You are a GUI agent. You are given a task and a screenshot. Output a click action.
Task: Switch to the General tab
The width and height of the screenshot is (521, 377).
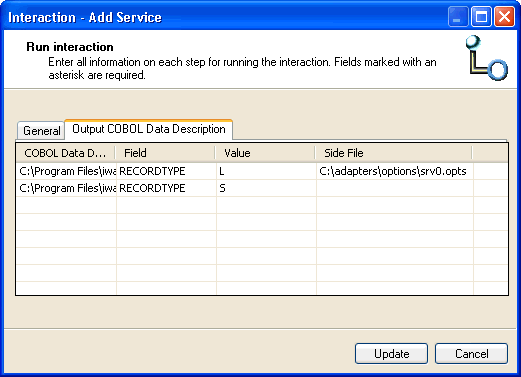[41, 131]
